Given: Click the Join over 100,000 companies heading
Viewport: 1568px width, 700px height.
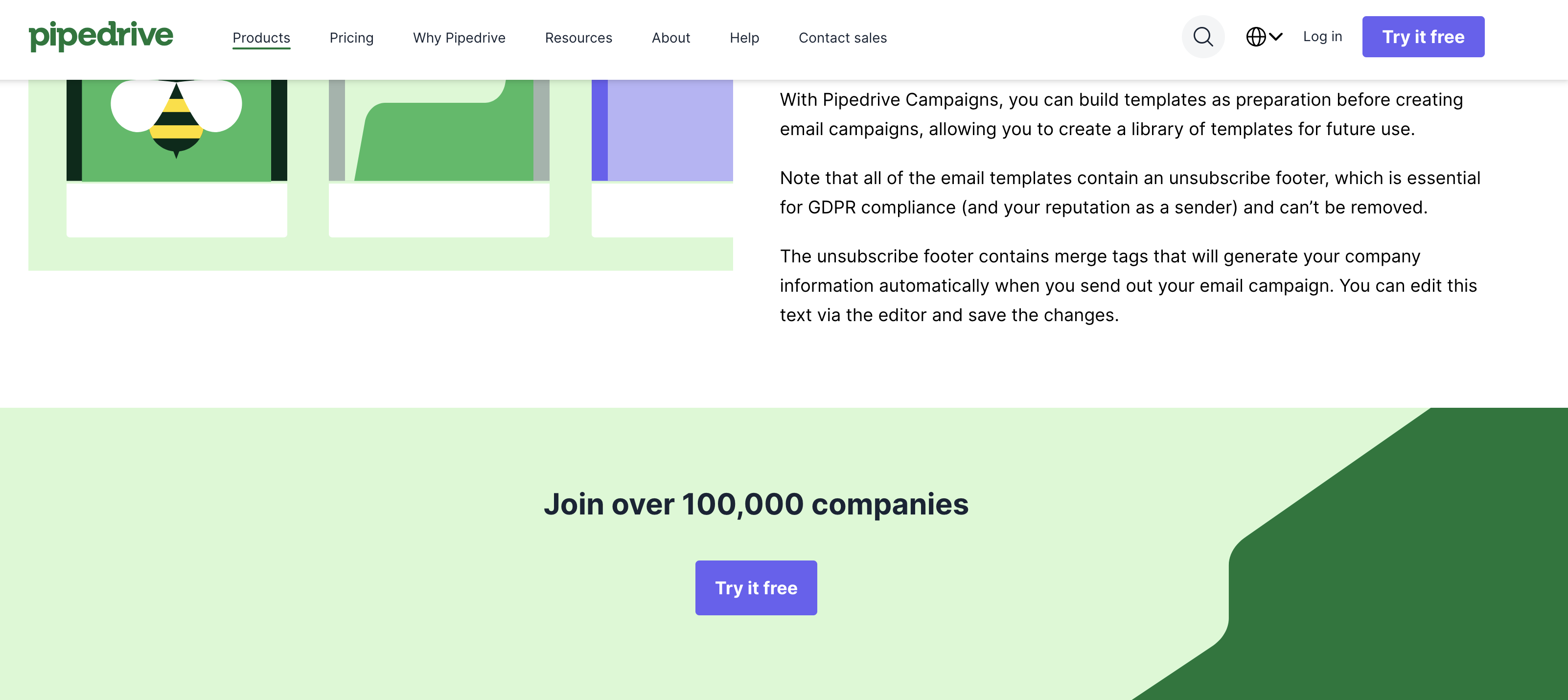Looking at the screenshot, I should click(x=756, y=504).
